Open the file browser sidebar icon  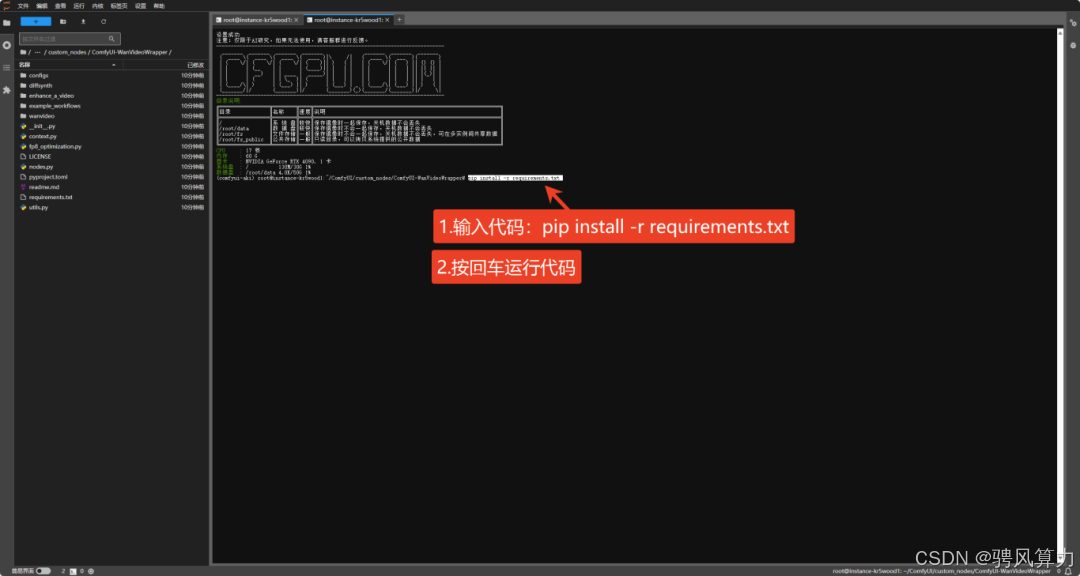[x=7, y=23]
